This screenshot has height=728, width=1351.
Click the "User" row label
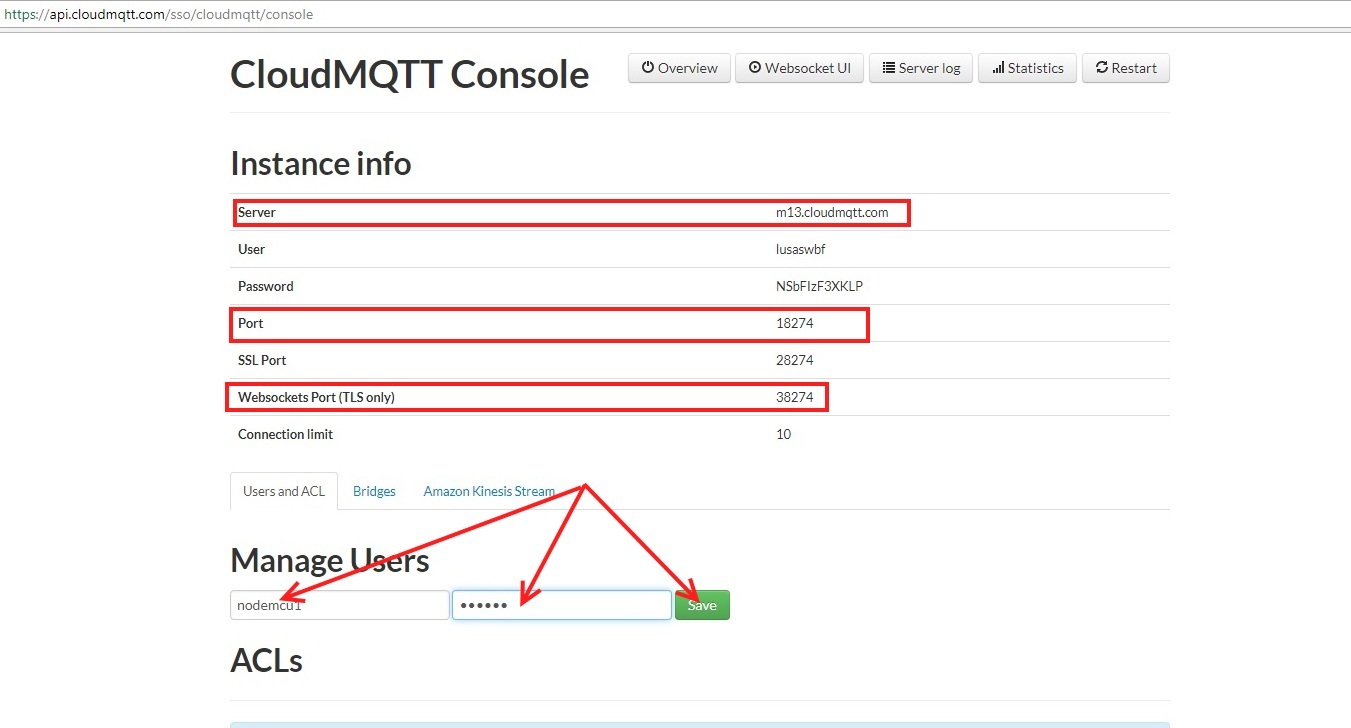coord(251,249)
